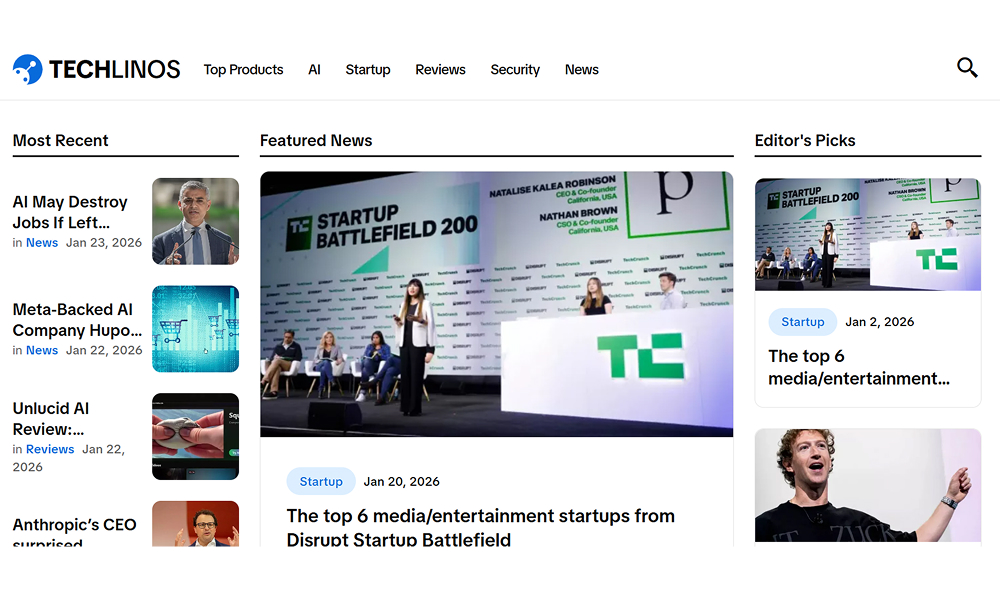Open the Top Products menu

tap(243, 70)
